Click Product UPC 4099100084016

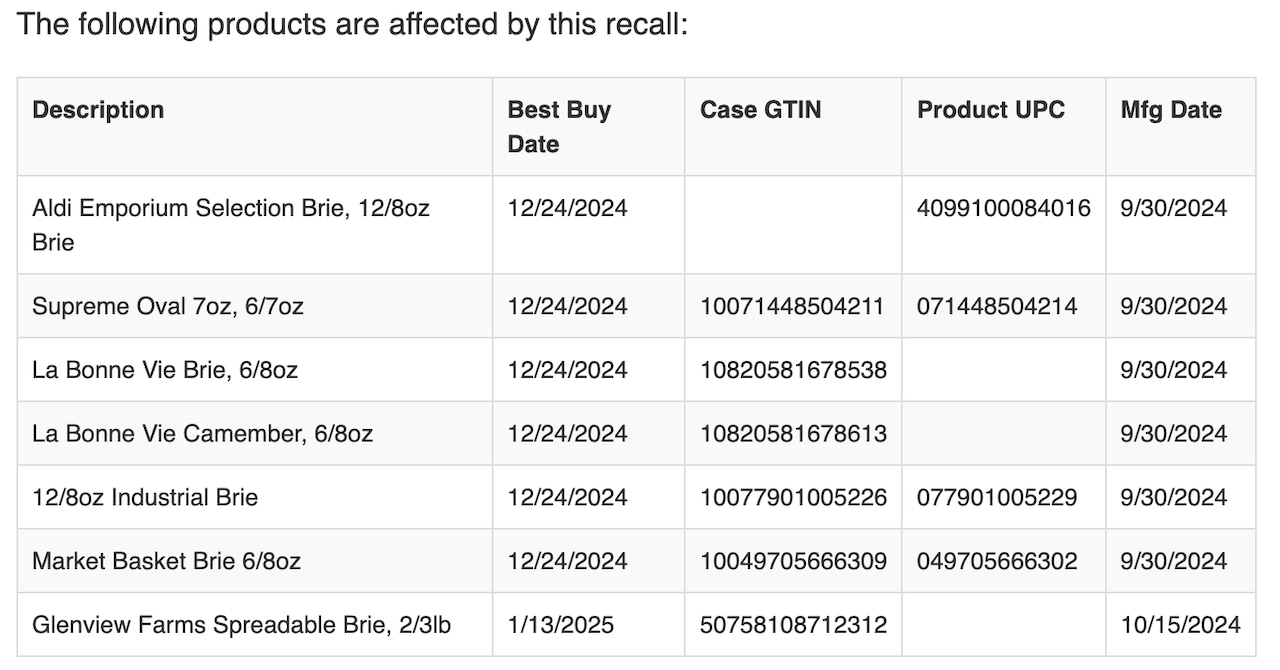(x=1003, y=209)
